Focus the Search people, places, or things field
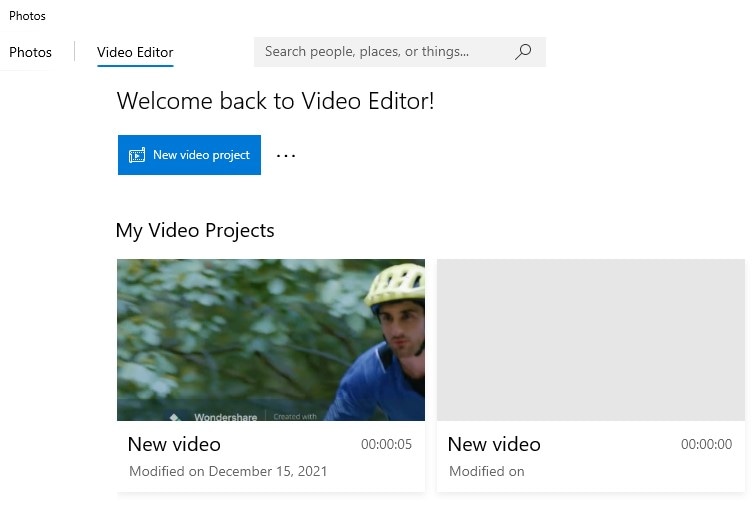Image resolution: width=753 pixels, height=505 pixels. point(400,52)
